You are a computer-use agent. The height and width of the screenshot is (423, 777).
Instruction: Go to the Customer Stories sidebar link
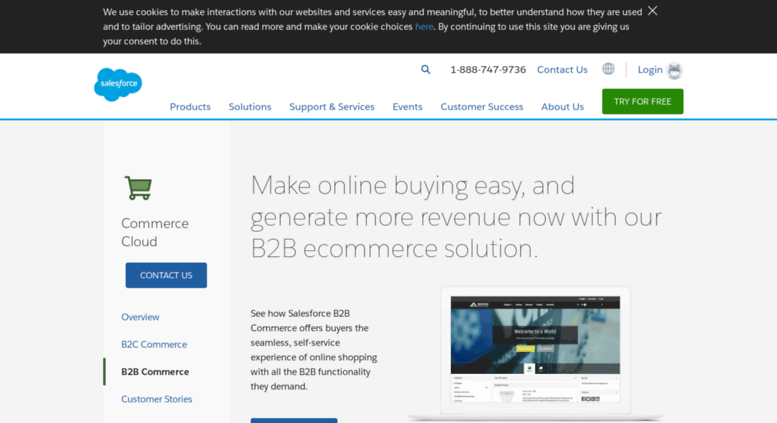tap(157, 399)
